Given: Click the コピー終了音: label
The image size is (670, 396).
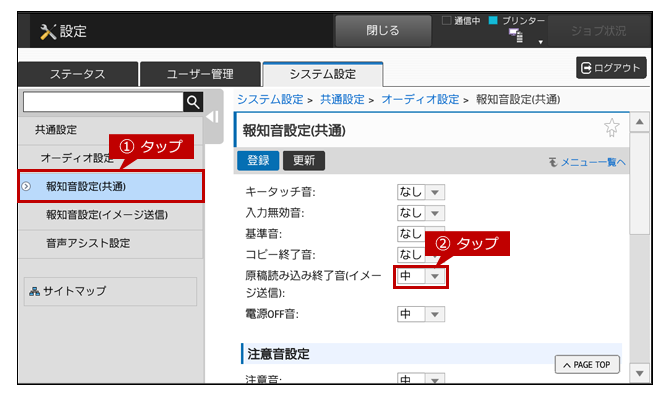Looking at the screenshot, I should click(280, 255).
